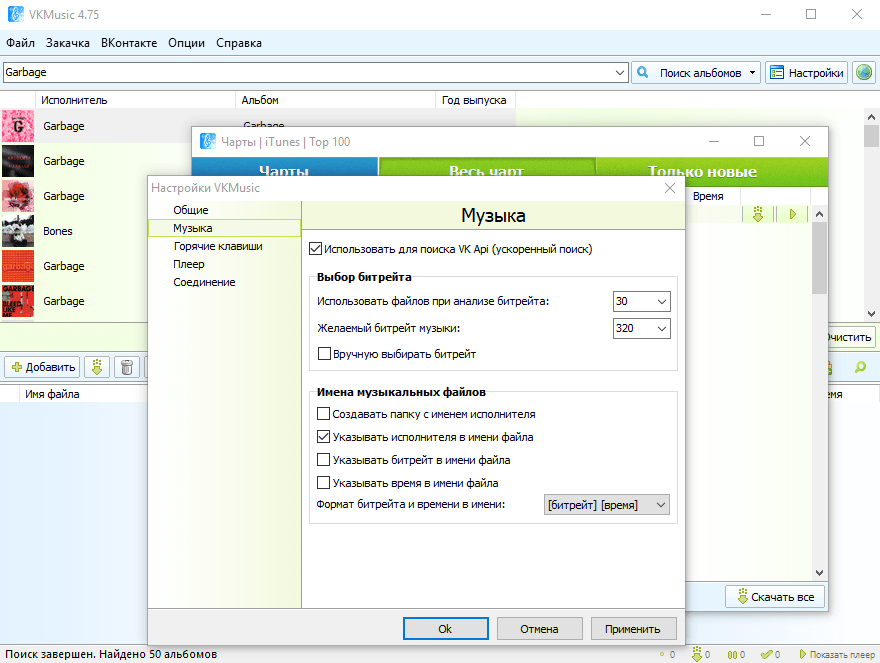The height and width of the screenshot is (663, 880).
Task: Click the Исполнитель column header
Action: [135, 100]
